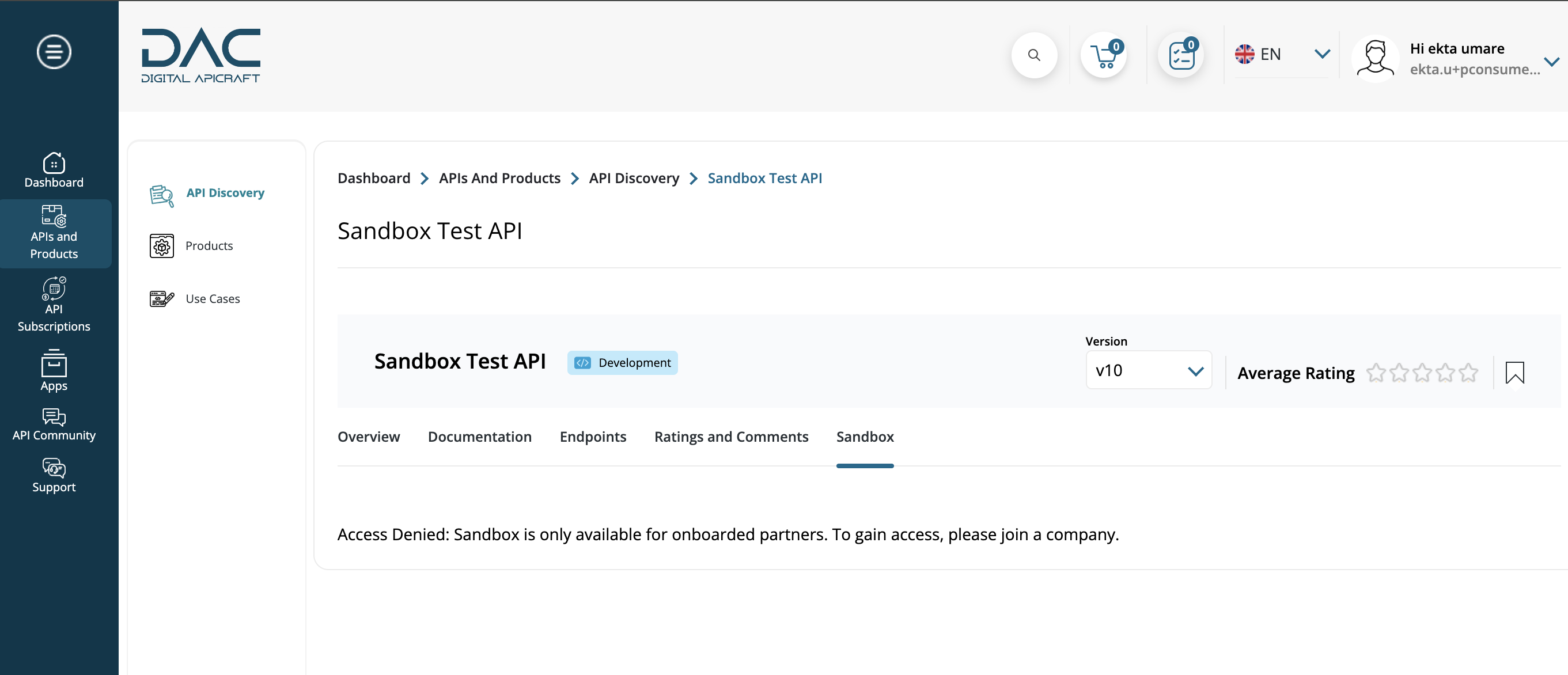
Task: Rate the API one star
Action: click(1376, 373)
